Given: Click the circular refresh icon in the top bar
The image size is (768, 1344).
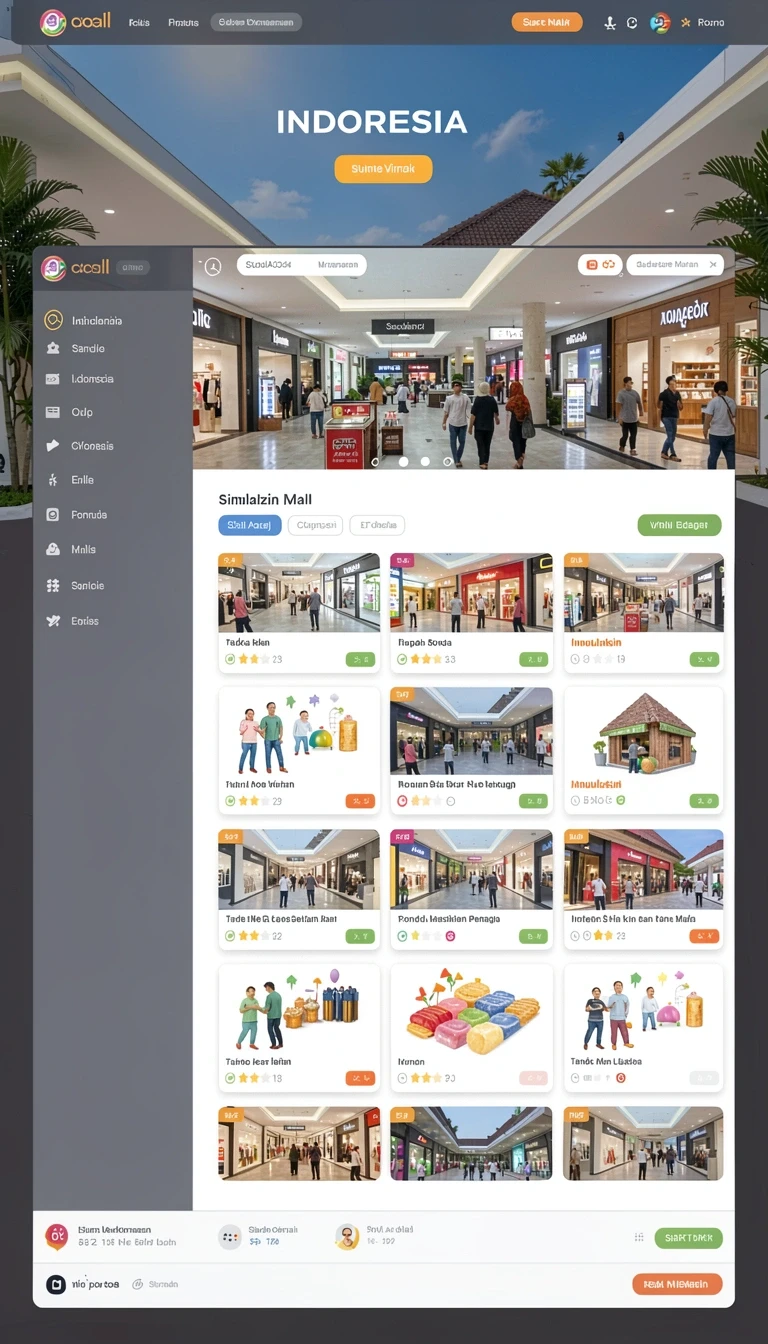Looking at the screenshot, I should [632, 22].
